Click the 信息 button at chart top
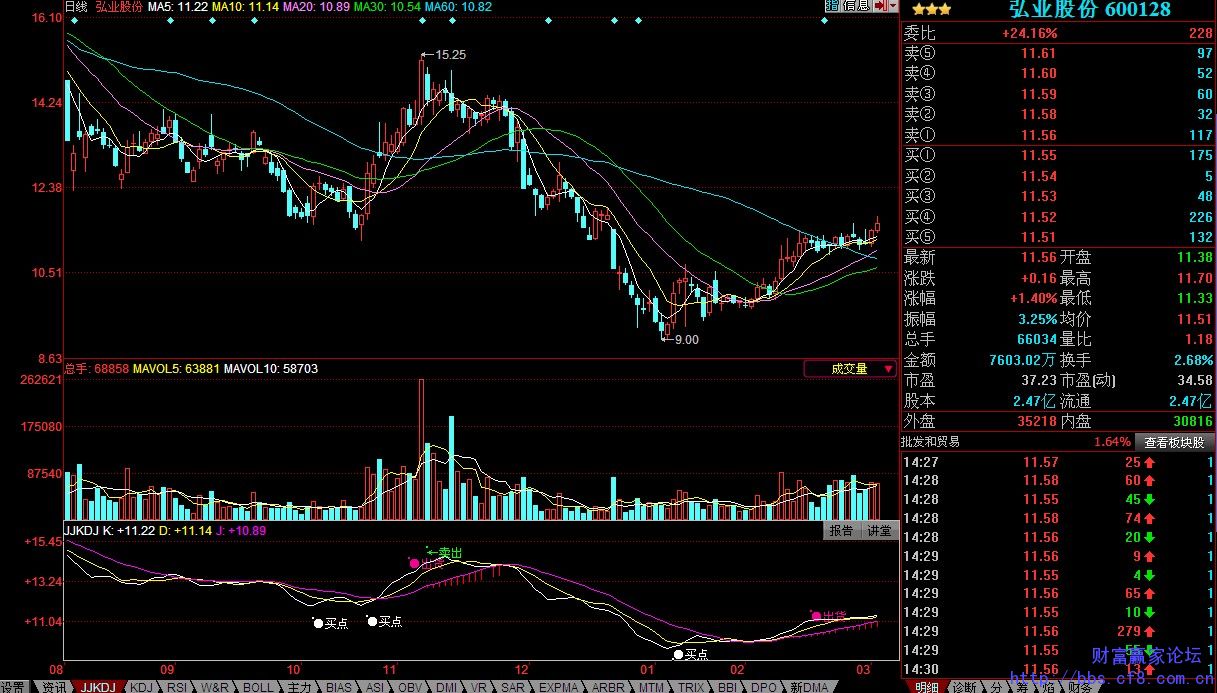This screenshot has height=693, width=1217. point(856,6)
